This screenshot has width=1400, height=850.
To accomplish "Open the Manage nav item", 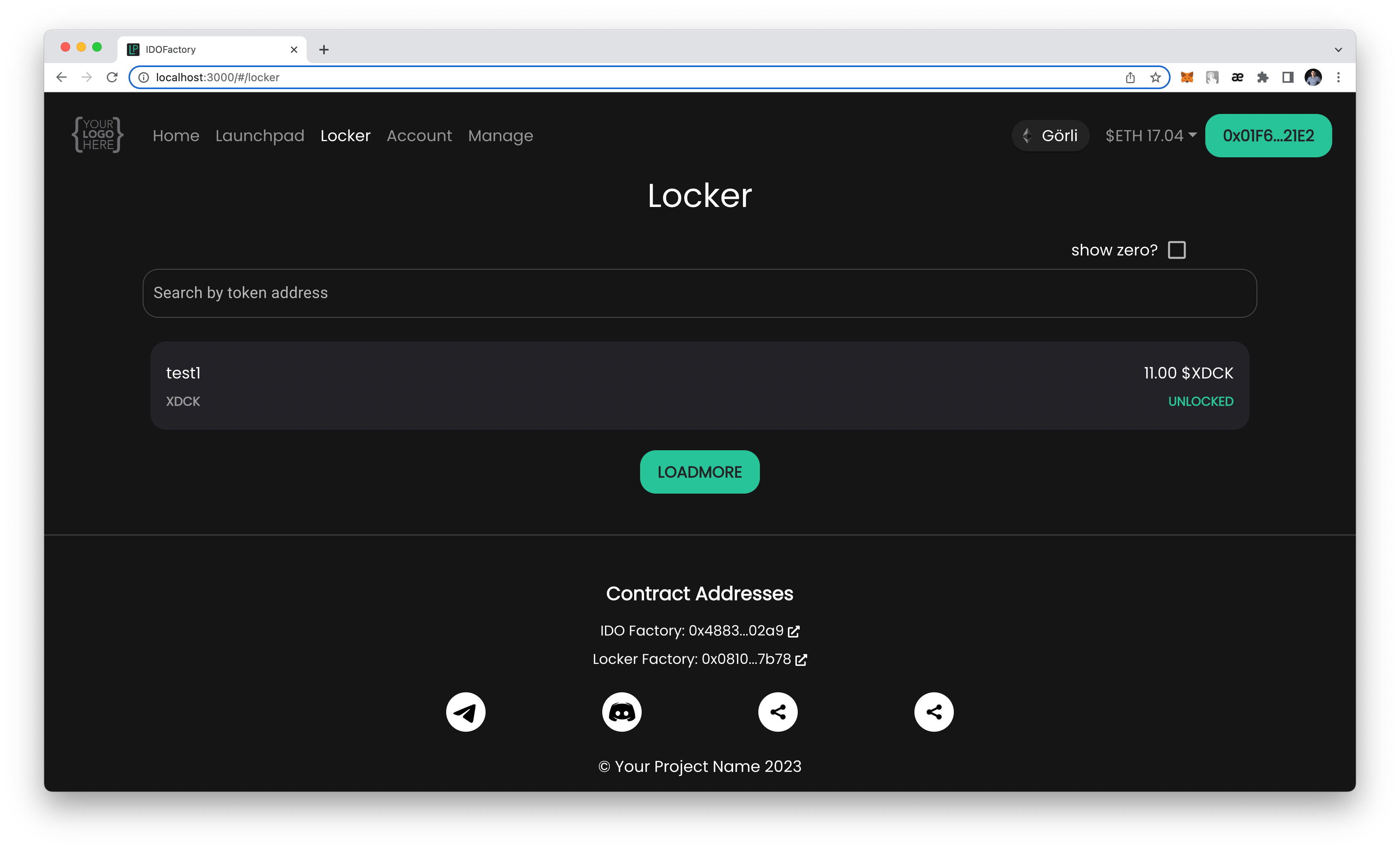I will 500,135.
